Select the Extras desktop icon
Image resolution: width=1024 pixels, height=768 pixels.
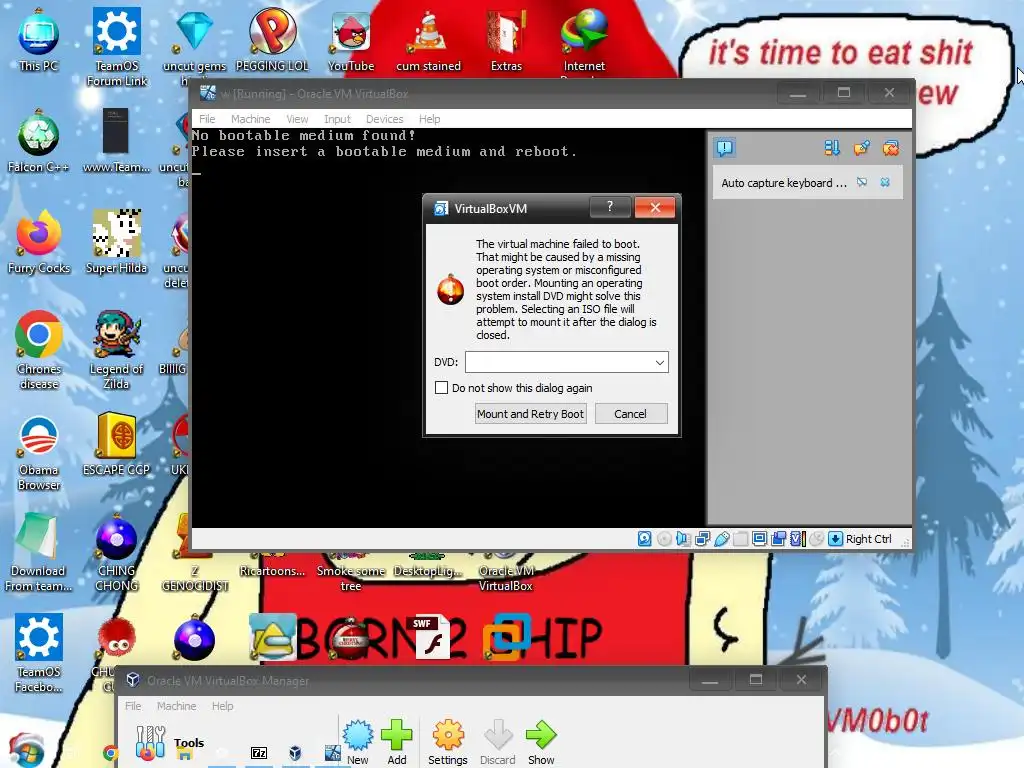[506, 40]
